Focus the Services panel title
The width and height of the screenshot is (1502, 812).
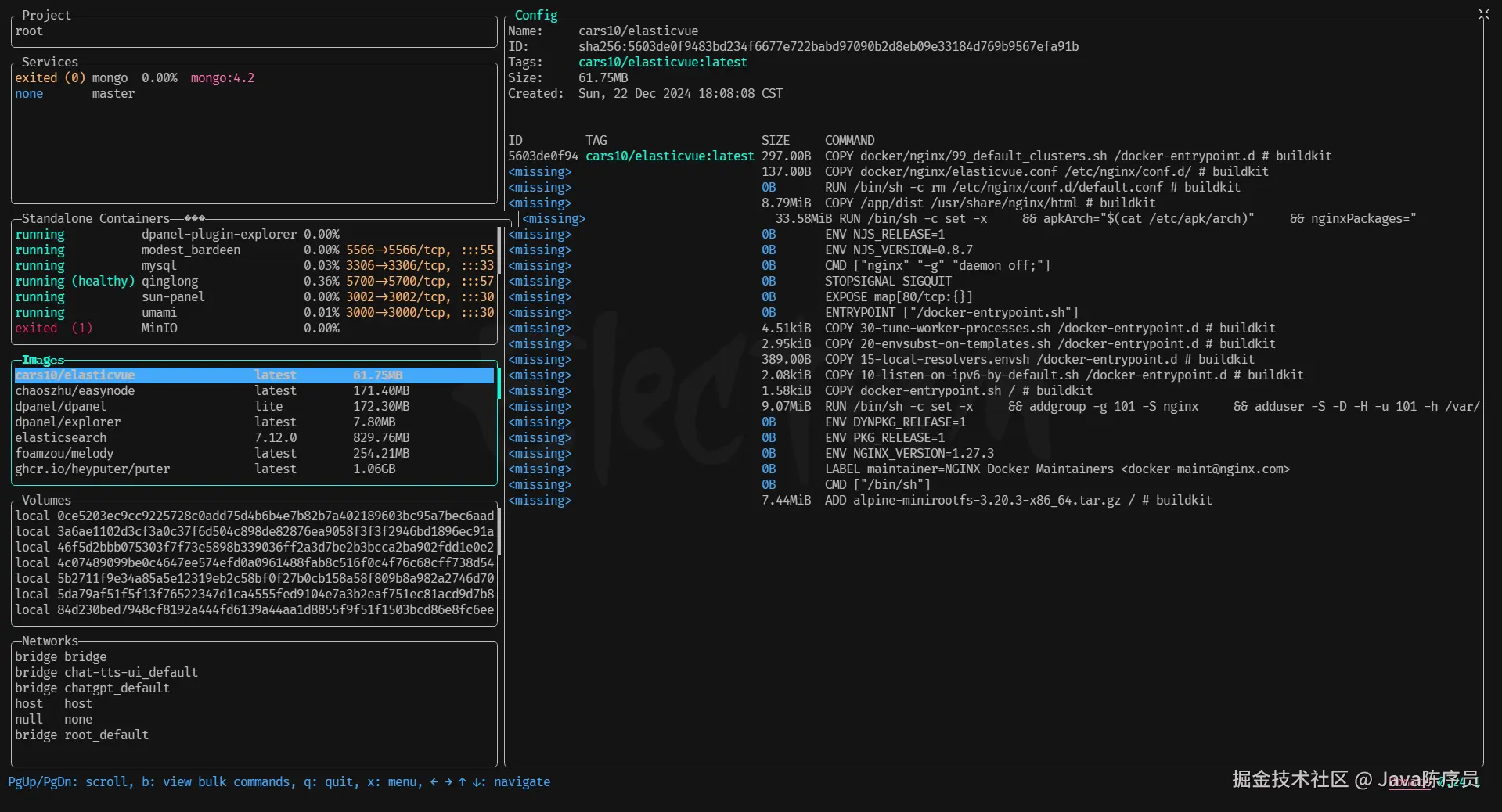(x=50, y=62)
